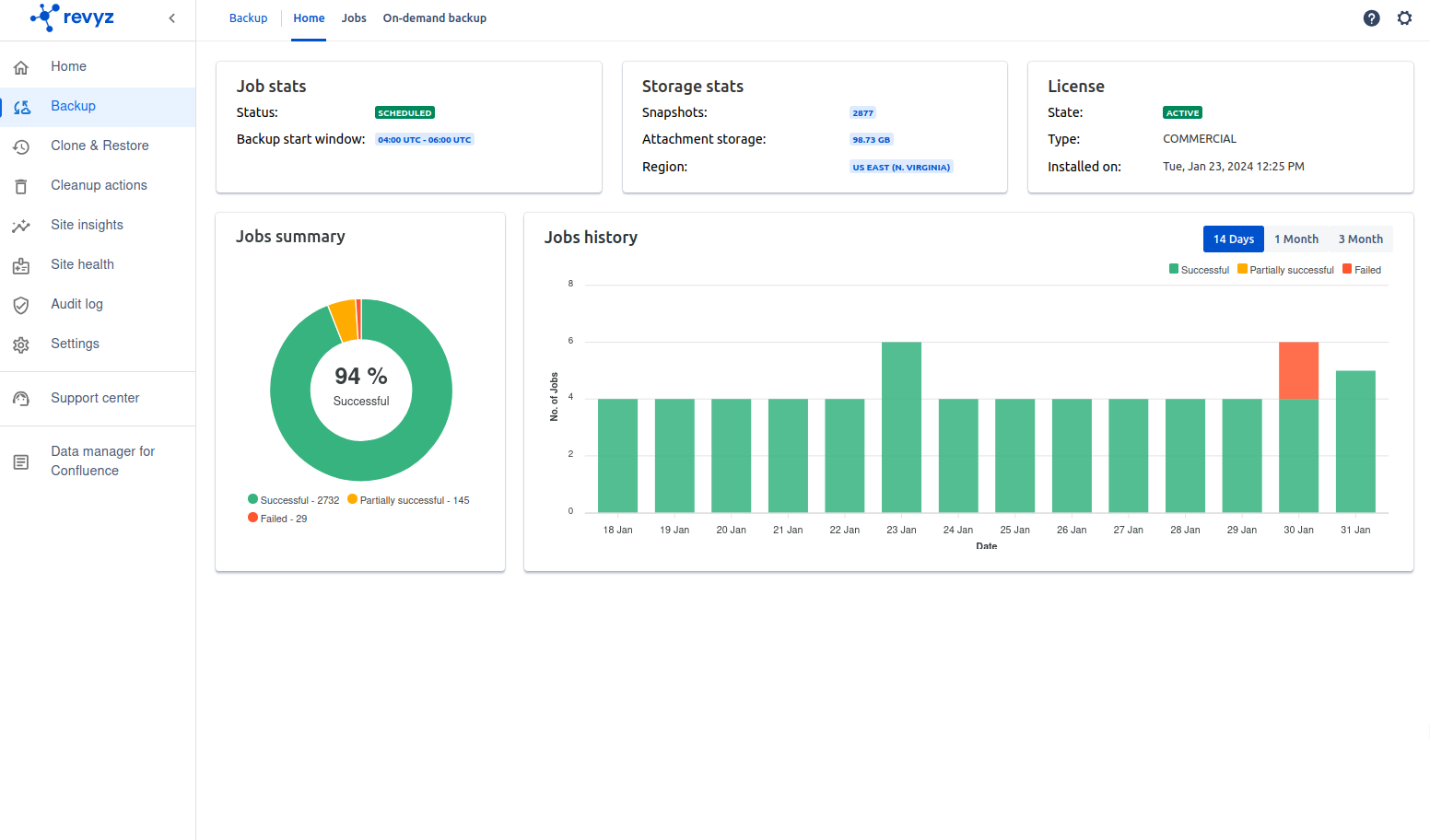
Task: Select the Clone & Restore history icon
Action: (x=21, y=146)
